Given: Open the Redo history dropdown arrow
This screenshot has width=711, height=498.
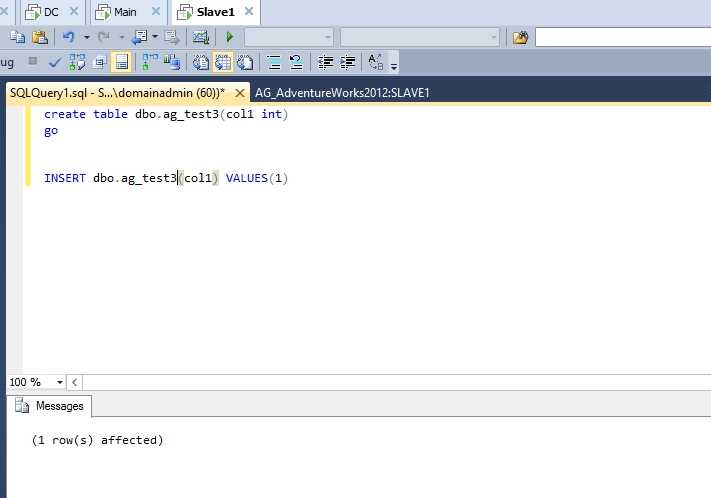Looking at the screenshot, I should (122, 37).
